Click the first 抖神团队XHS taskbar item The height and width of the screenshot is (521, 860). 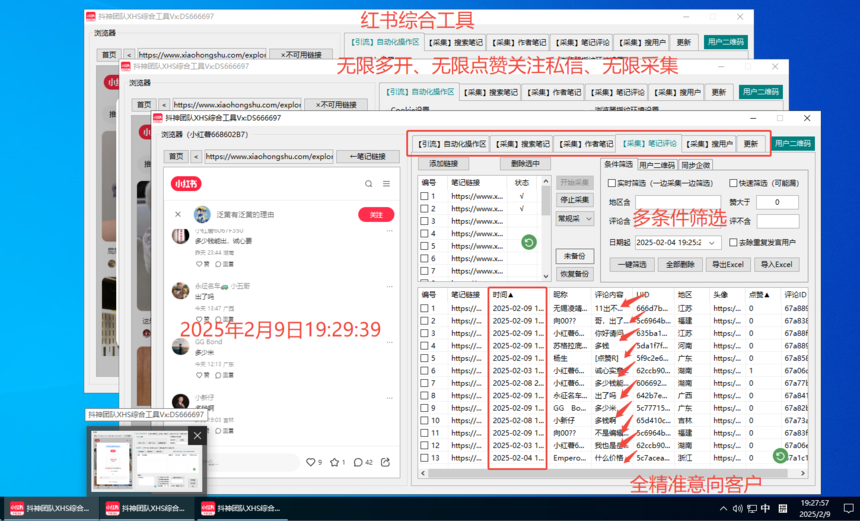click(50, 508)
